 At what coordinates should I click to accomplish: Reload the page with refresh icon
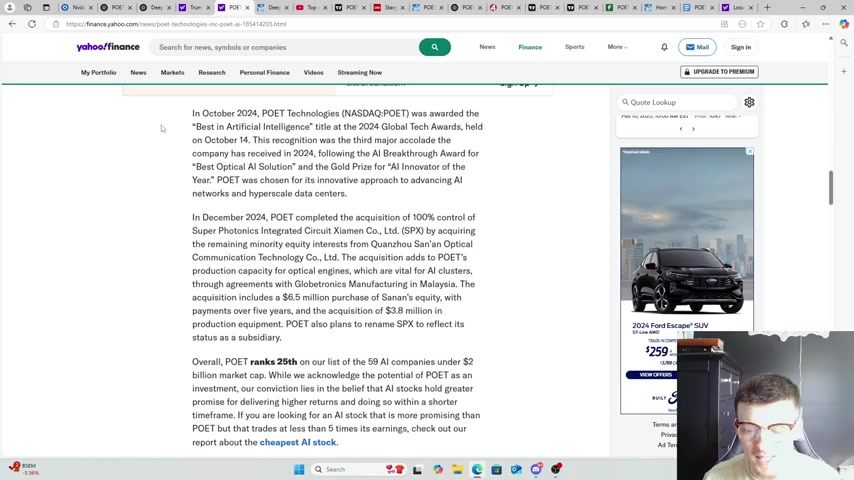[32, 24]
